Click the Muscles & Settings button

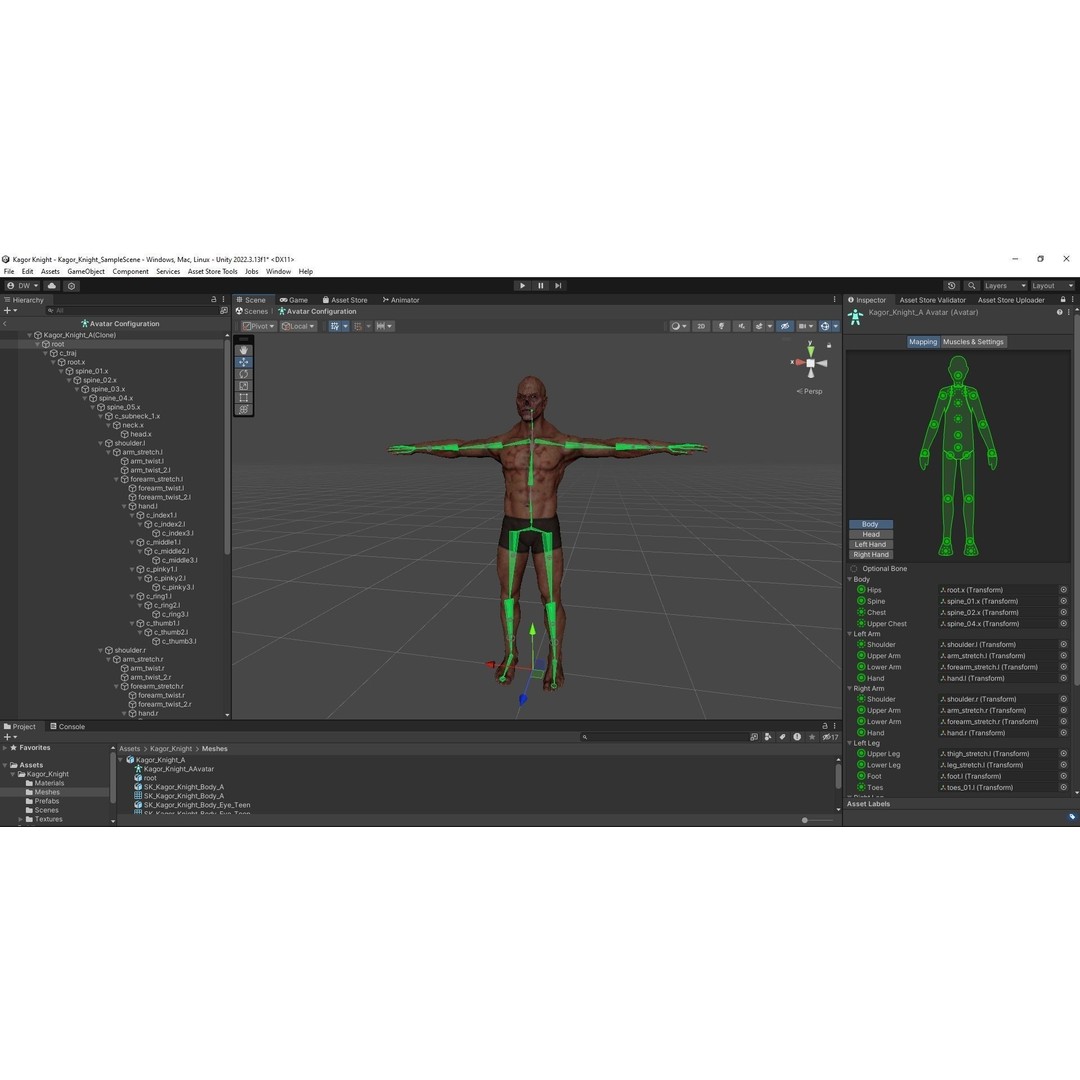point(973,342)
